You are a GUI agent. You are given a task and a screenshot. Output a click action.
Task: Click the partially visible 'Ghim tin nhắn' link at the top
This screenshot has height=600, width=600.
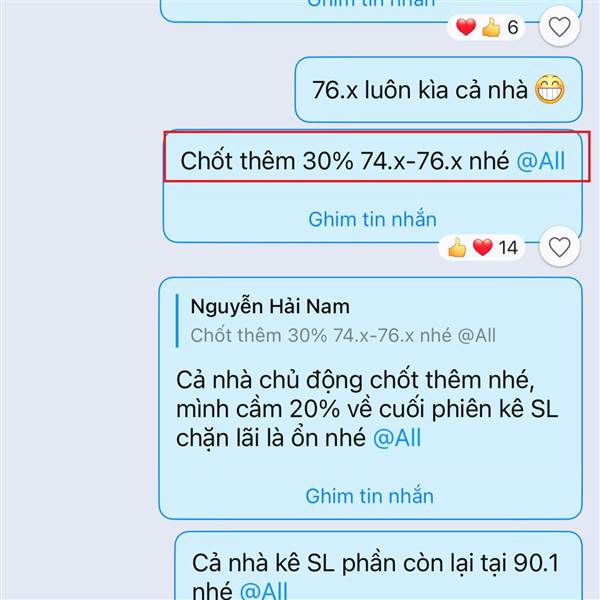tap(371, 4)
